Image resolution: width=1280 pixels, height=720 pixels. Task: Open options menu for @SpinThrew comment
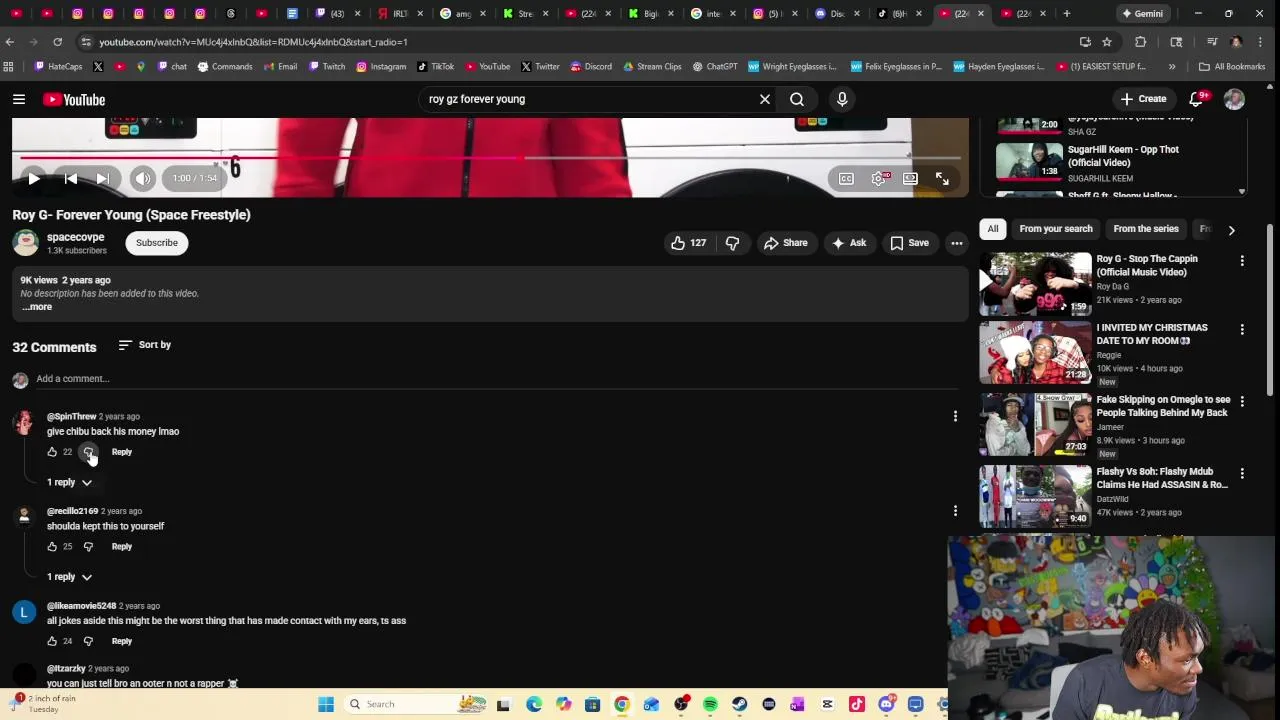(x=955, y=416)
